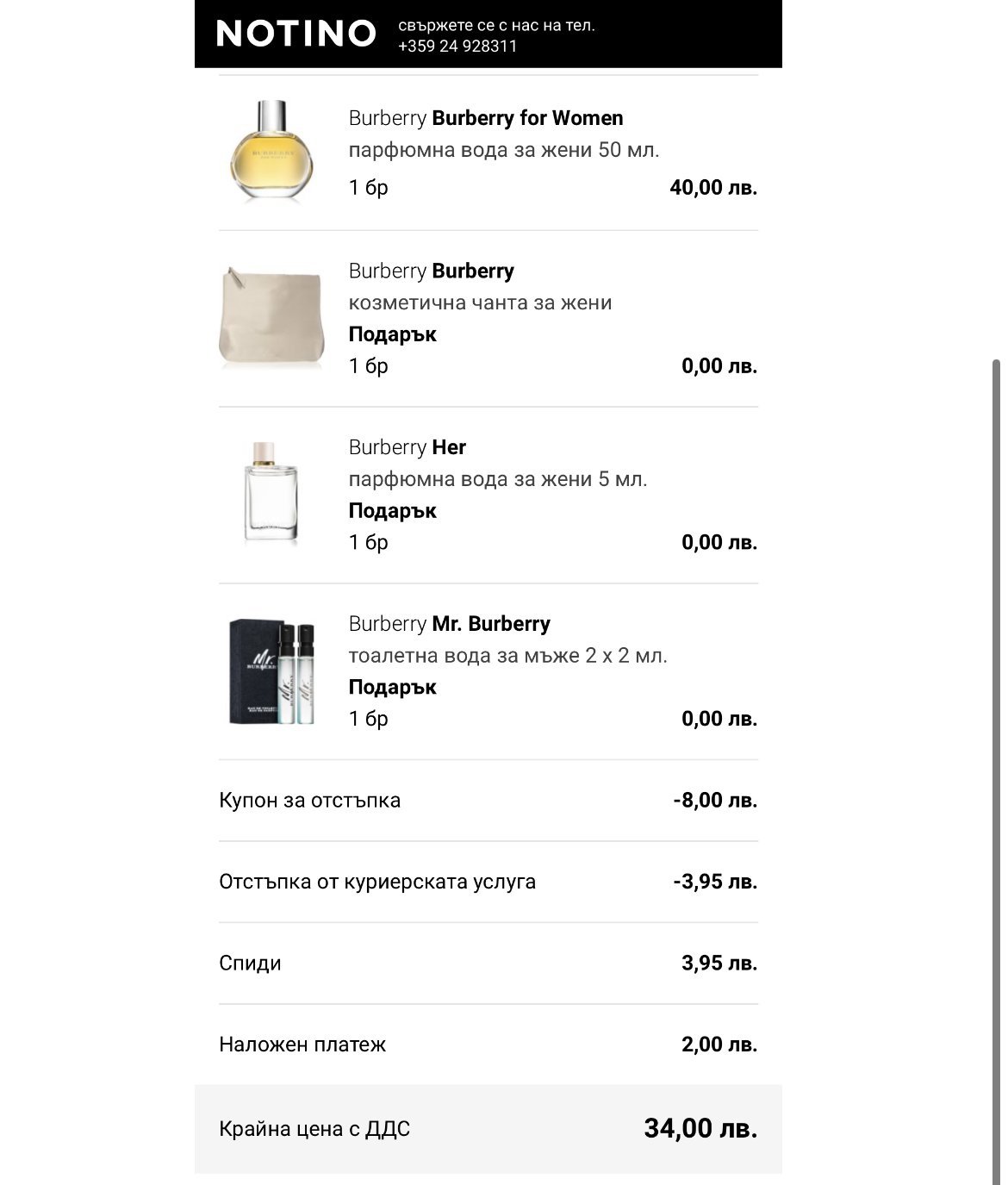The image size is (1008, 1185).
Task: Open the Mr. Burberry sample box image
Action: pyautogui.click(x=271, y=670)
